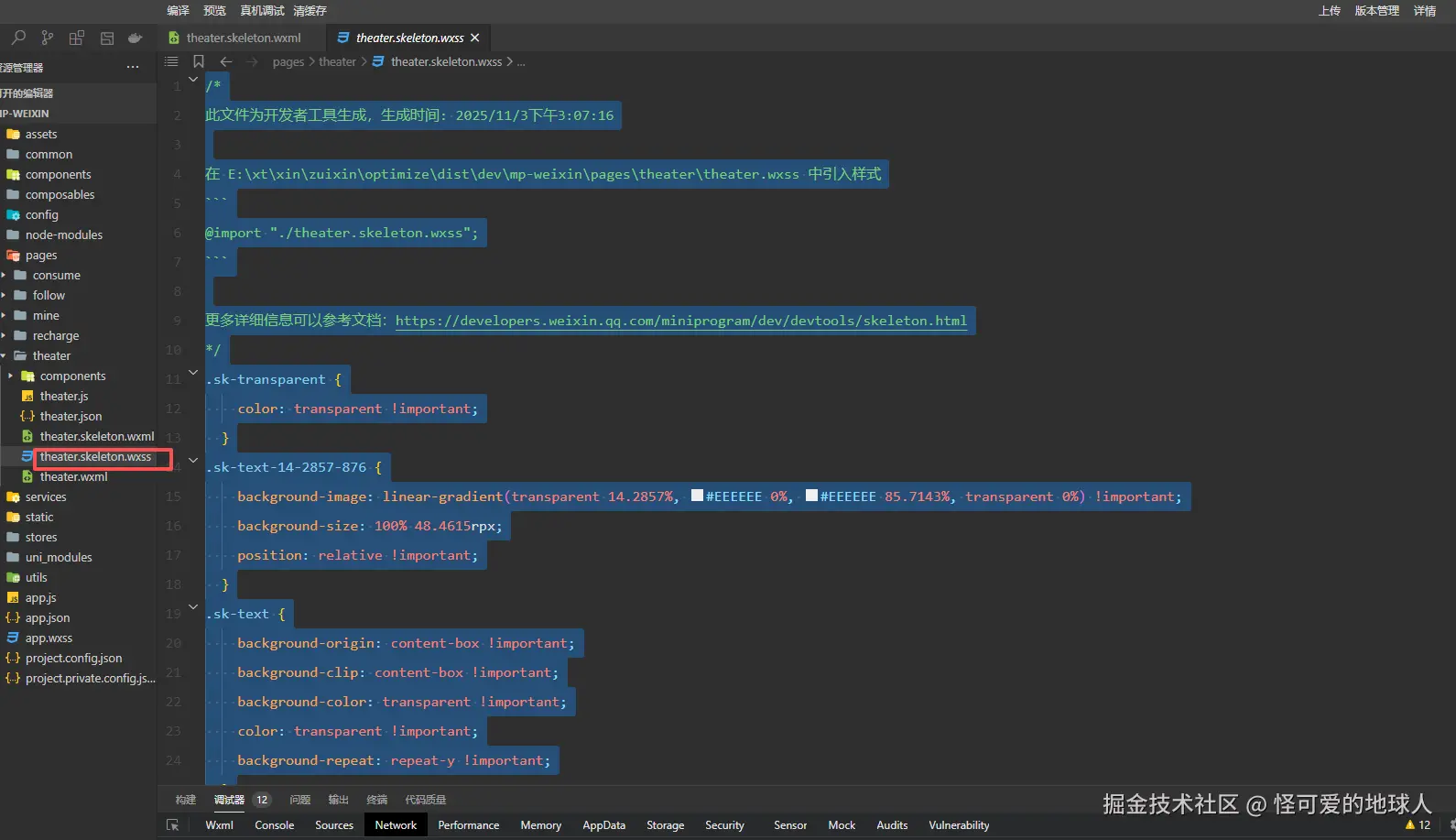Open the 版本管理 version control button

point(1377,11)
